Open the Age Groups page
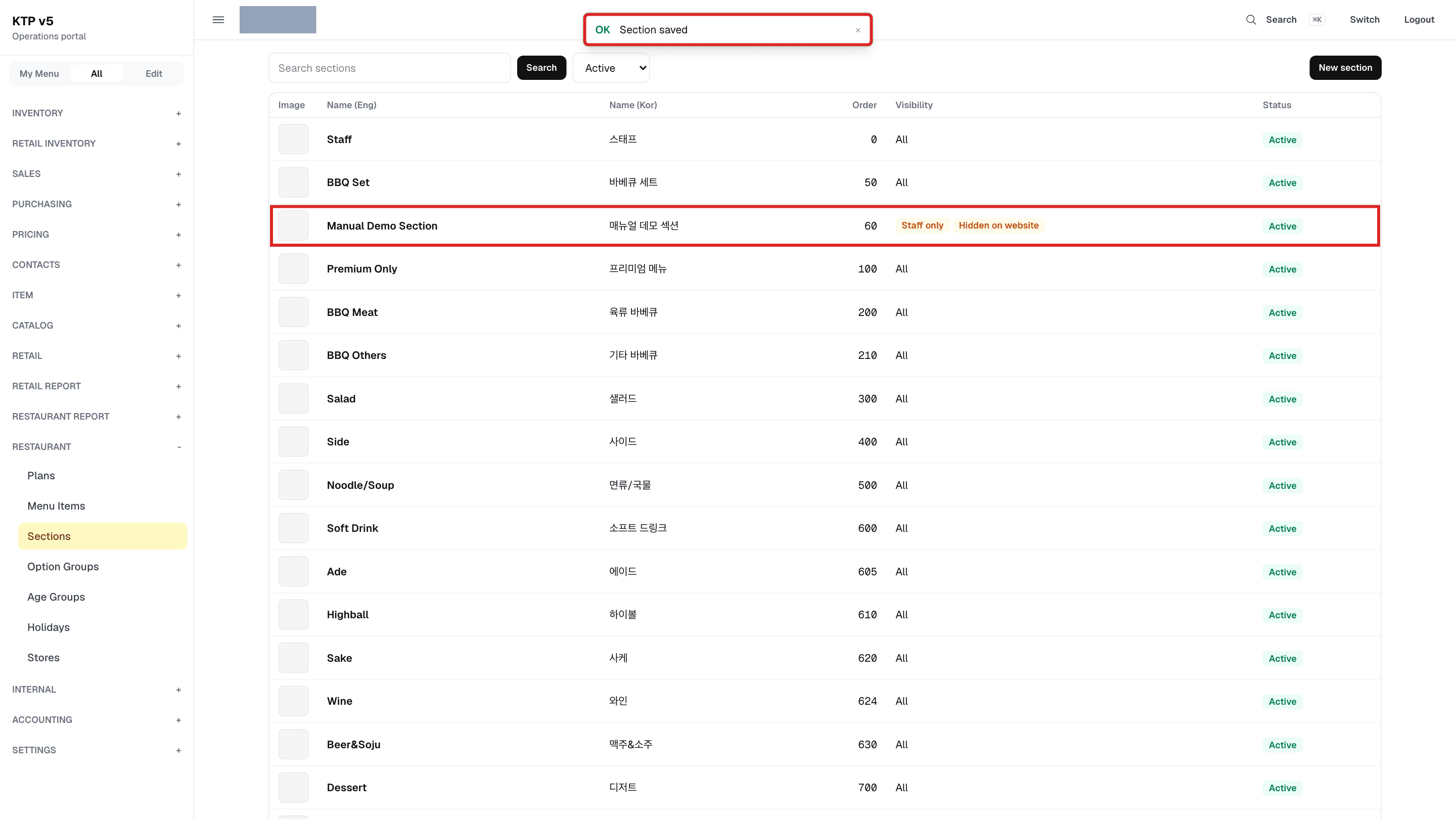 coord(102,597)
